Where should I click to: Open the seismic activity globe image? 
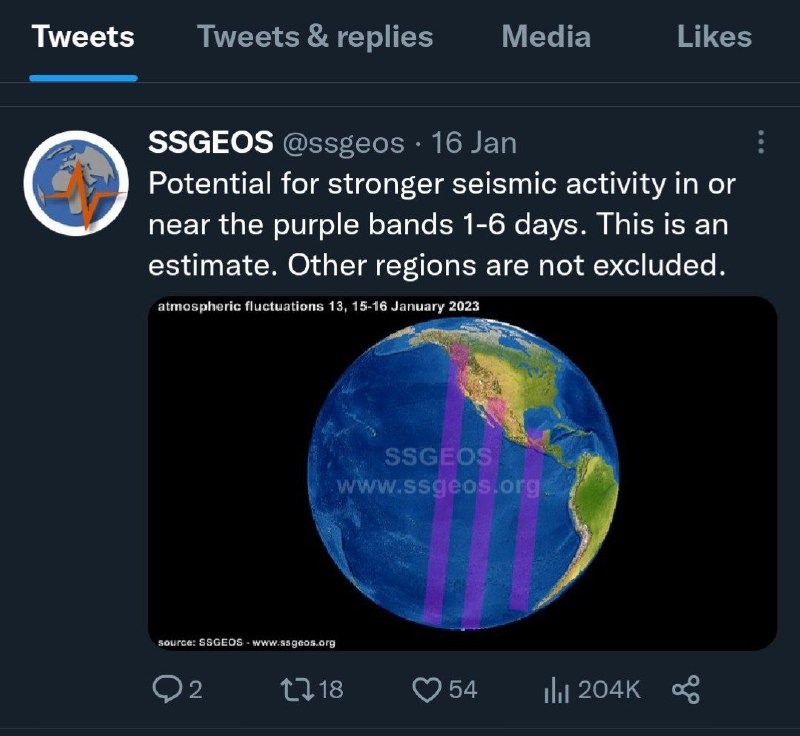(x=462, y=473)
